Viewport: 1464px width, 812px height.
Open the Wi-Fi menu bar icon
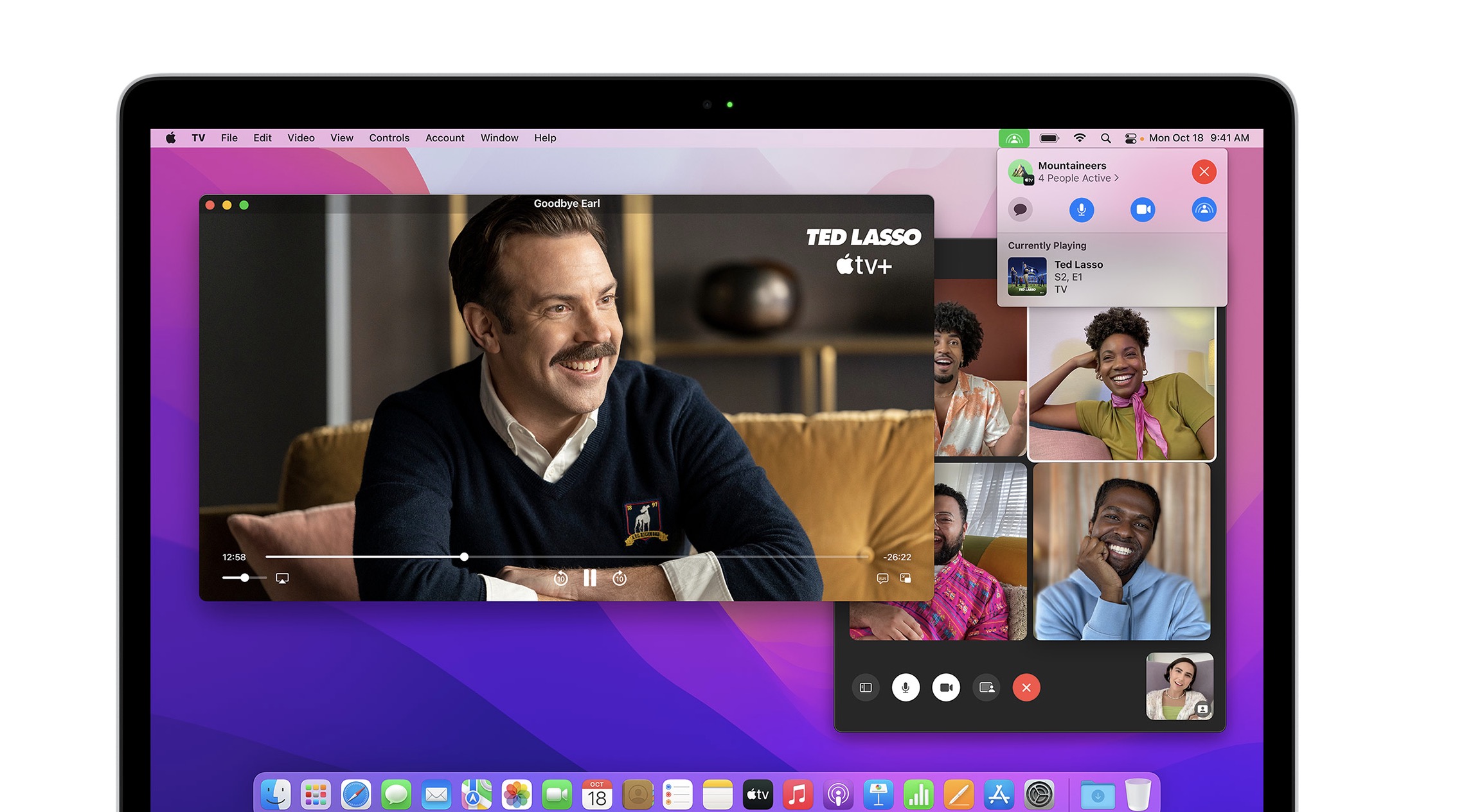1080,138
